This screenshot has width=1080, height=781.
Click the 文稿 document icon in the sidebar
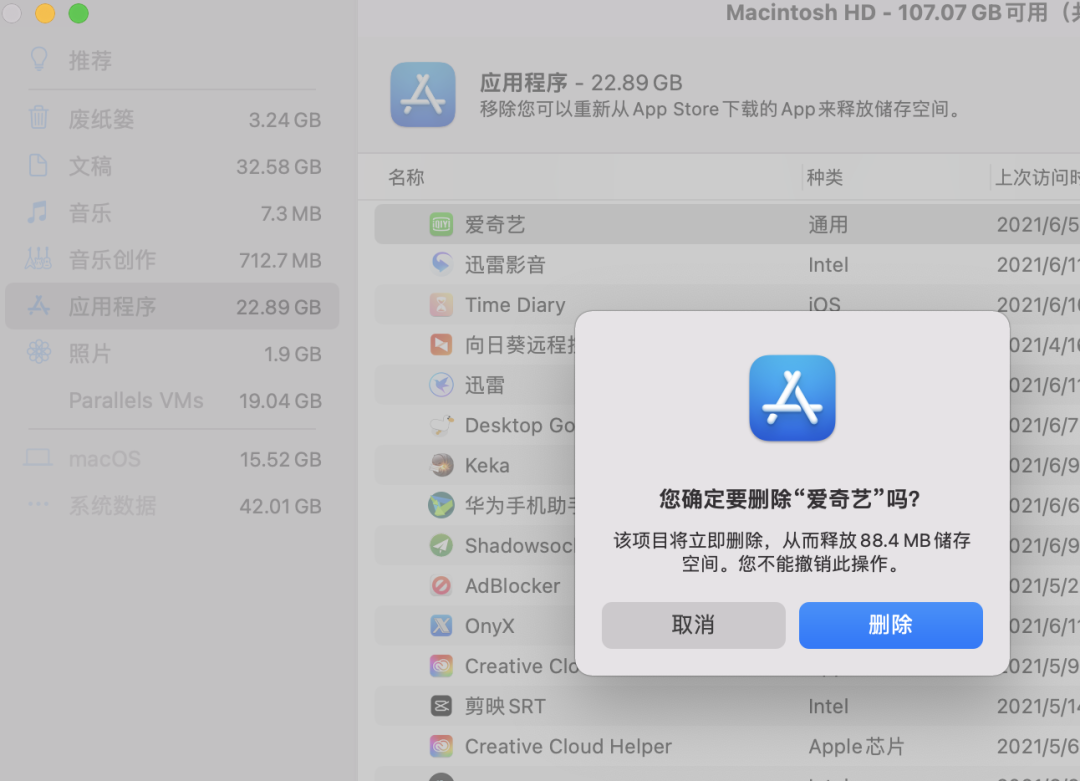(x=38, y=165)
